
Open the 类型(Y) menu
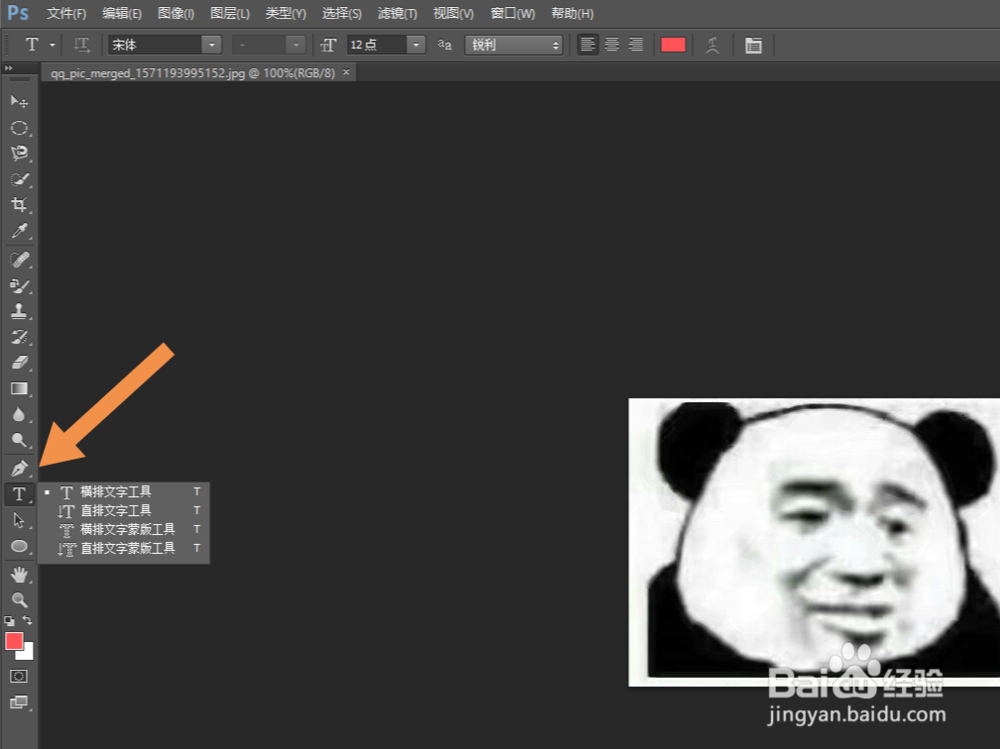(286, 13)
